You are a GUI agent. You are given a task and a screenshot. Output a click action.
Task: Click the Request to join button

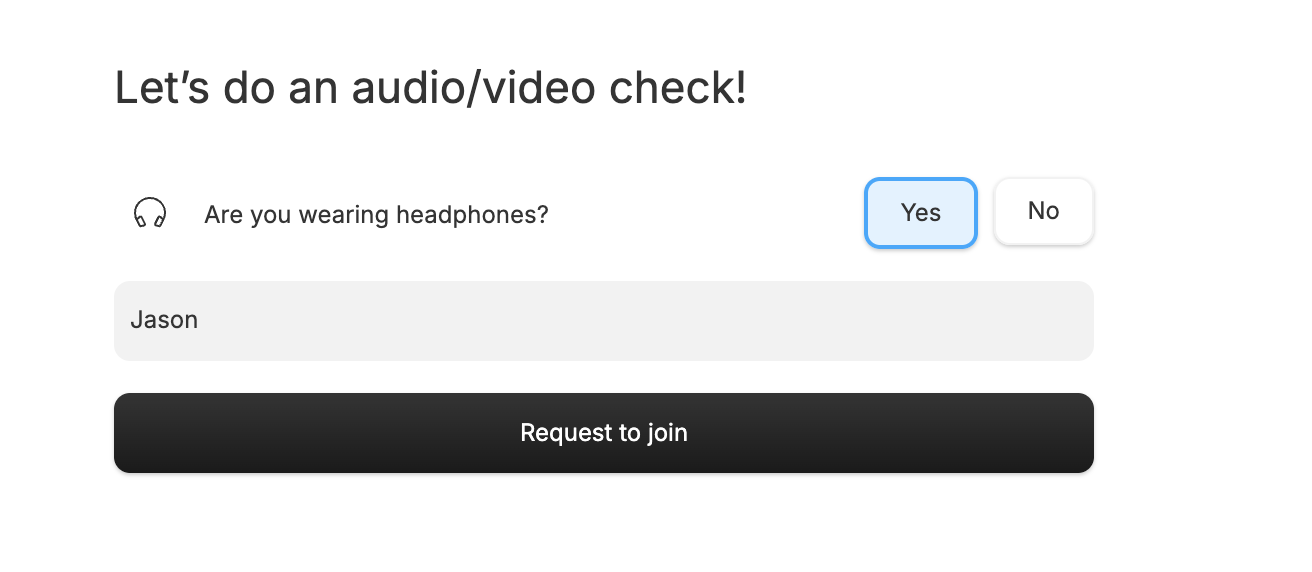(604, 433)
